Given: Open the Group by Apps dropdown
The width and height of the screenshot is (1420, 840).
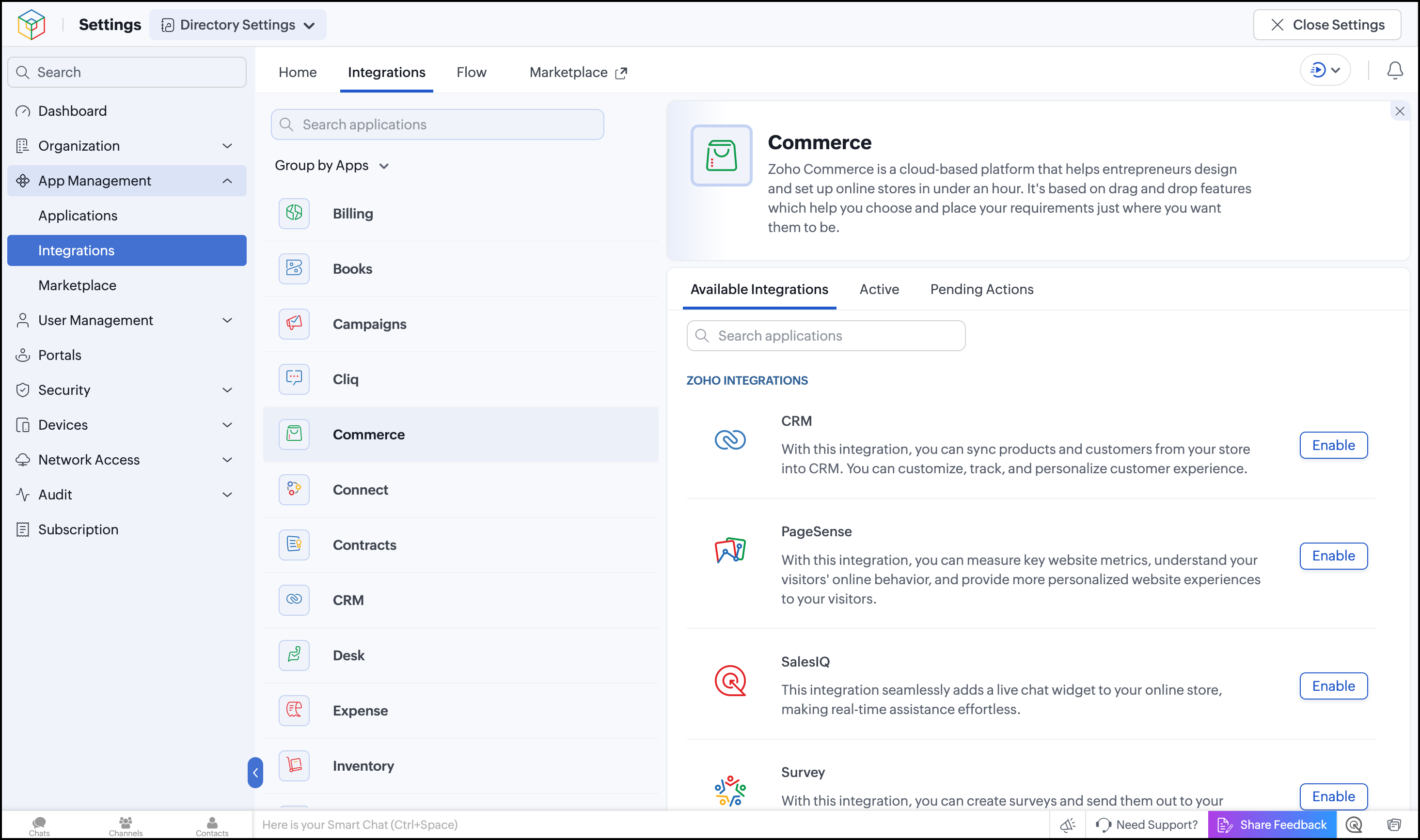Looking at the screenshot, I should pos(332,165).
